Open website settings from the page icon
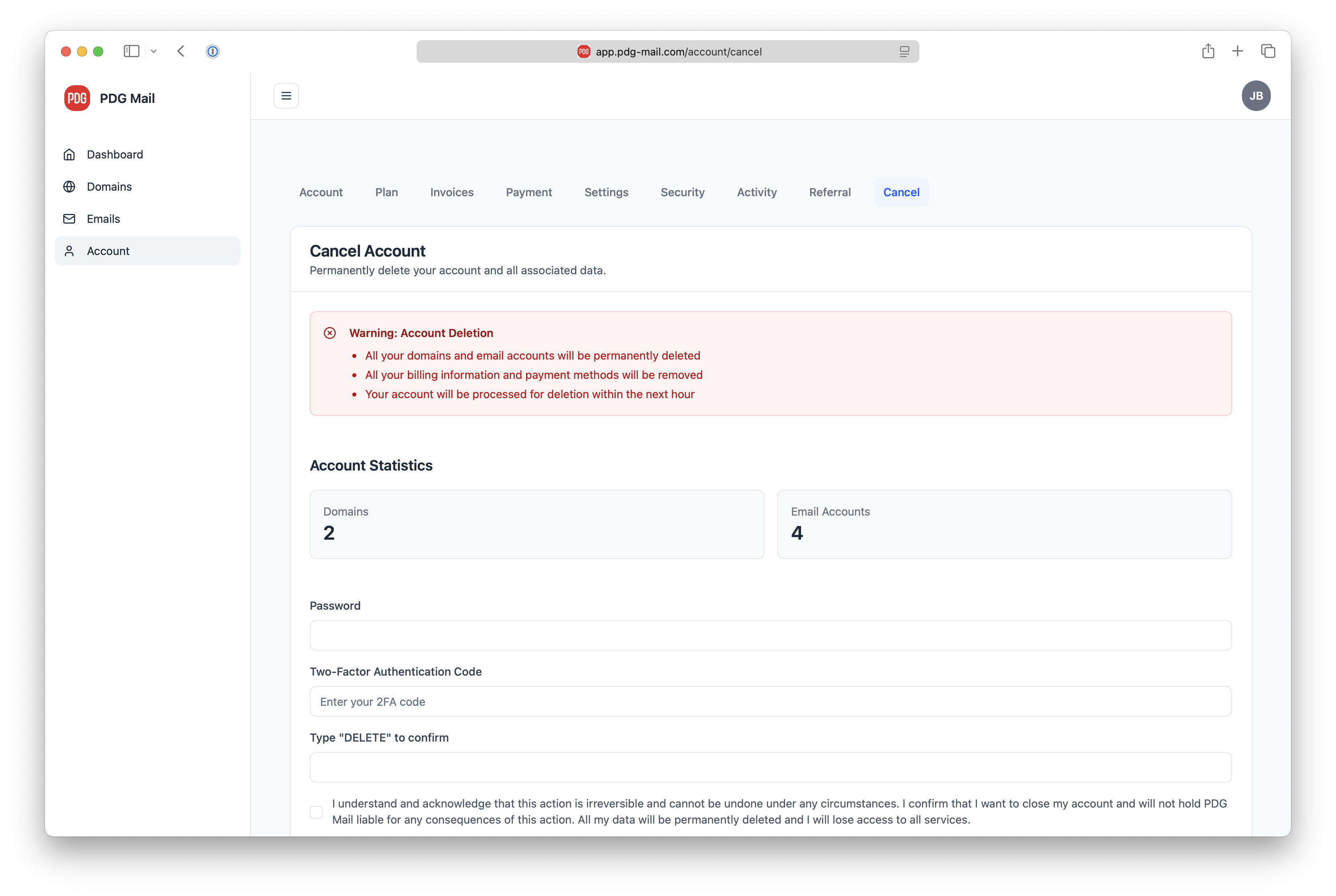 (905, 51)
